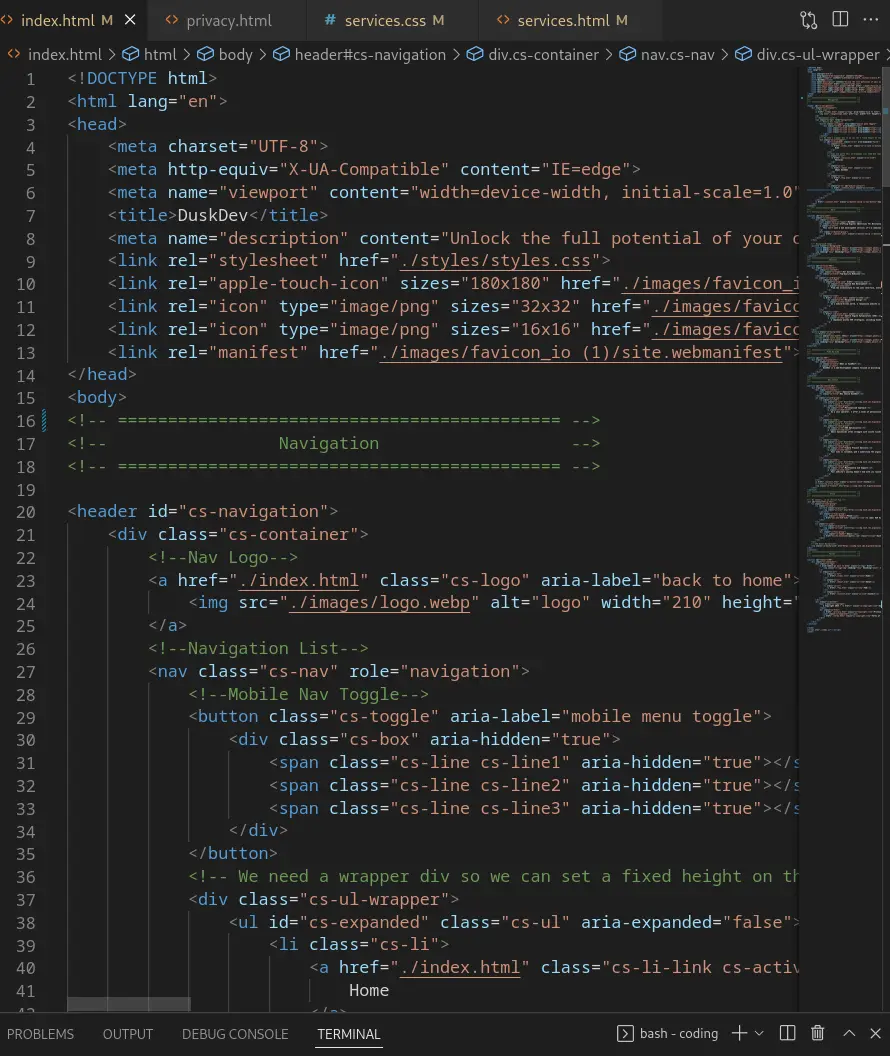Kill terminal using the trash icon
Viewport: 890px width, 1056px height.
pos(818,1033)
